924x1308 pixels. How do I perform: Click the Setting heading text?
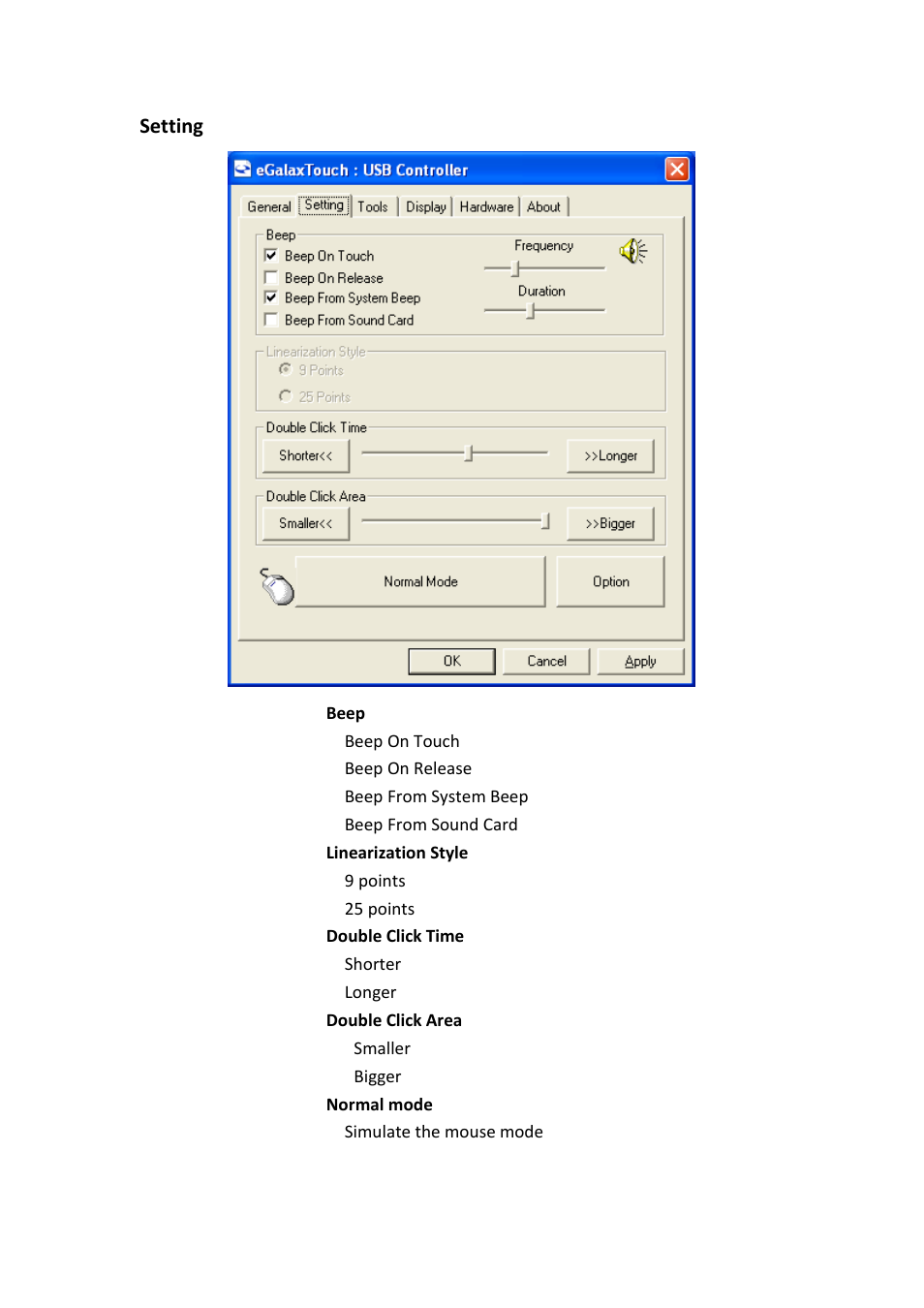click(x=171, y=126)
